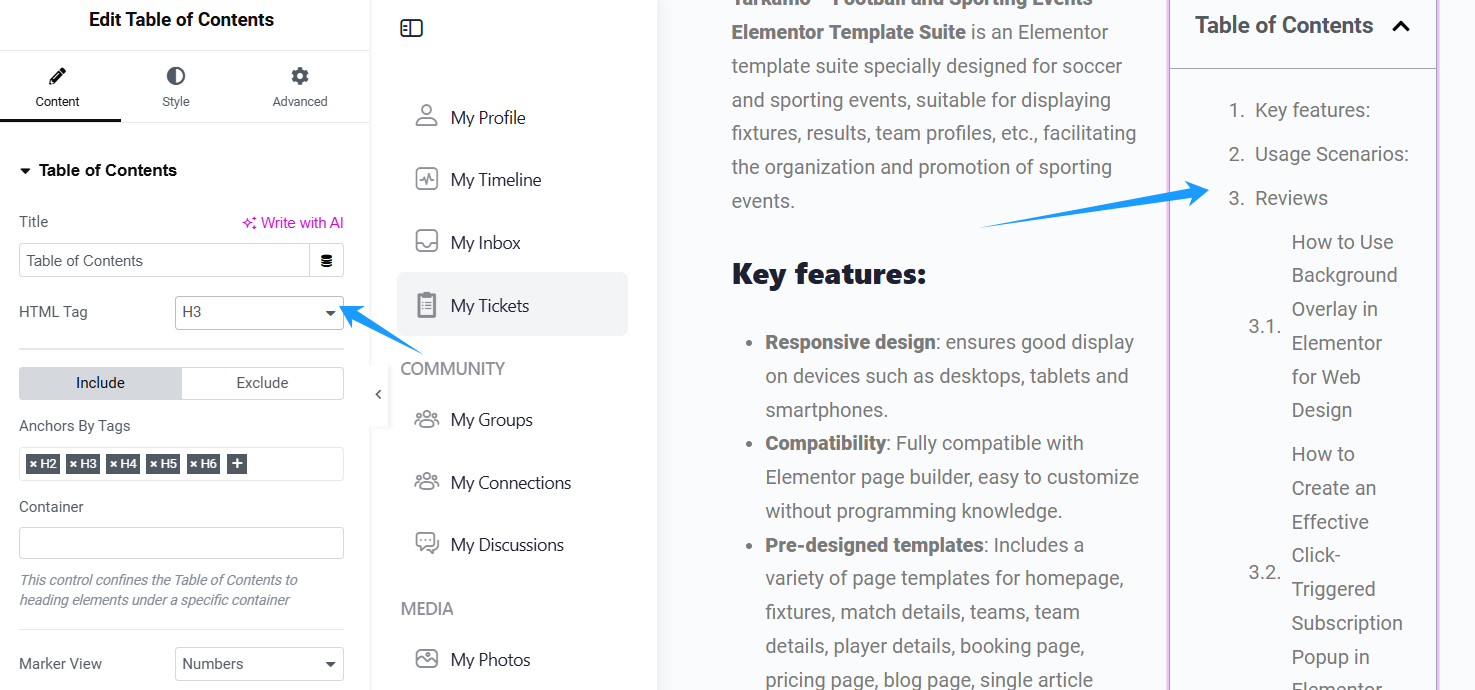Collapse the Table of Contents widget
This screenshot has width=1475, height=690.
coord(1400,25)
